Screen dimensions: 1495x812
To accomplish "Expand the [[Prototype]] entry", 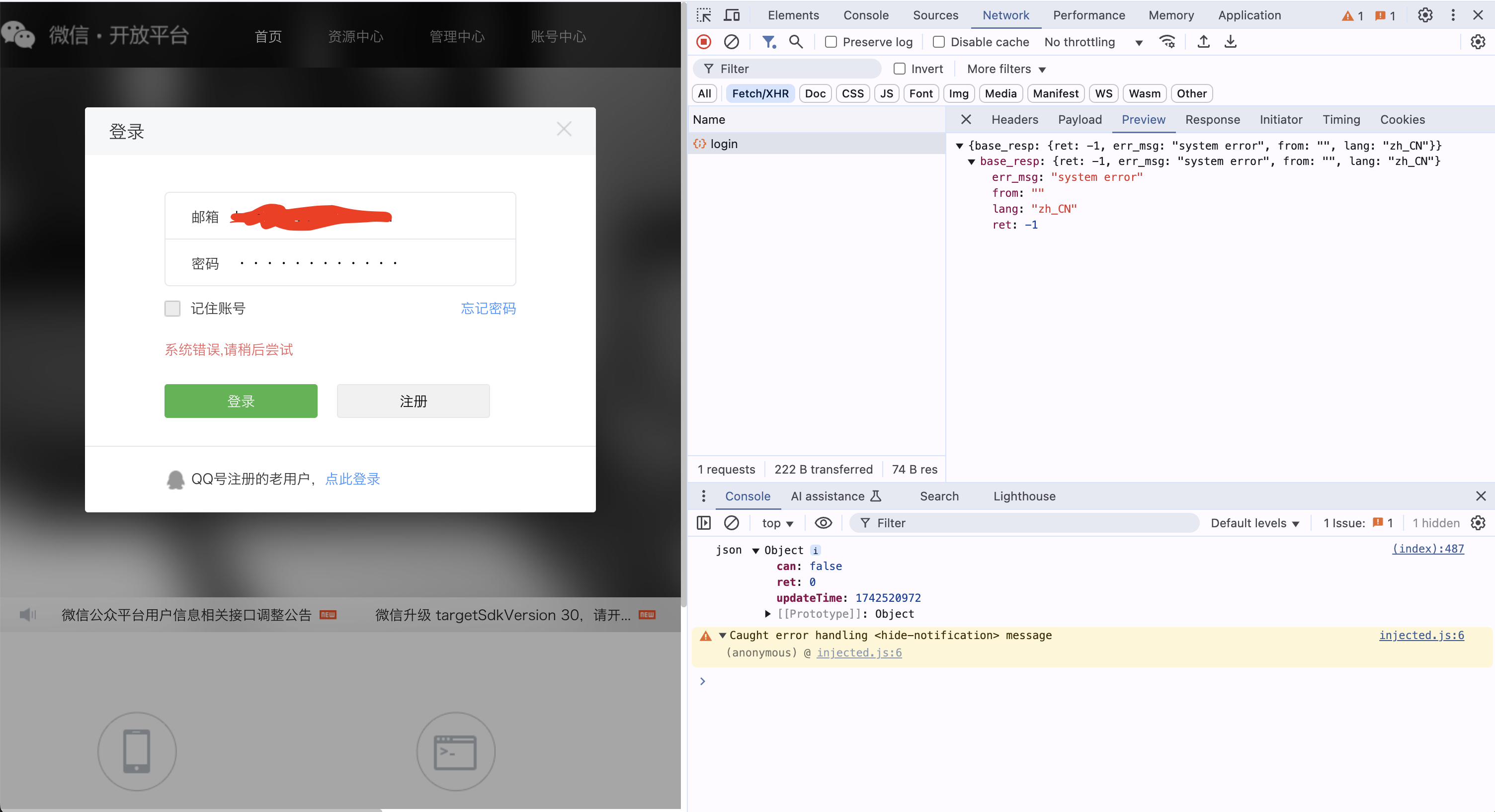I will pyautogui.click(x=767, y=614).
